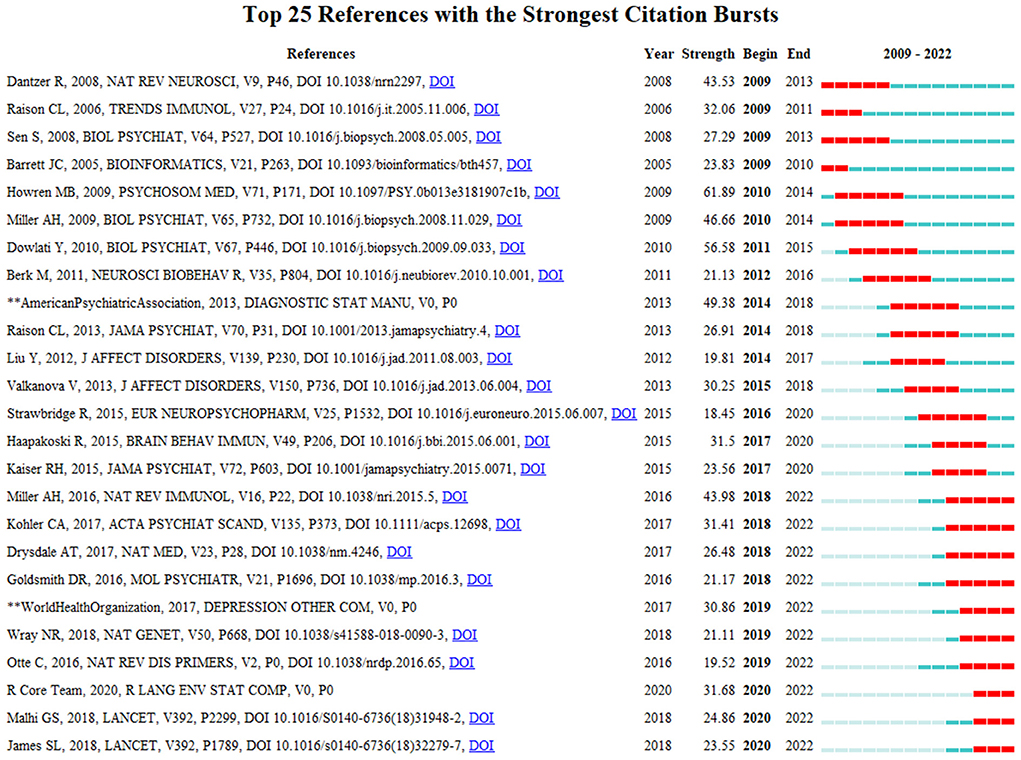Select strength value 18.45 for Strawbridge R

[719, 414]
